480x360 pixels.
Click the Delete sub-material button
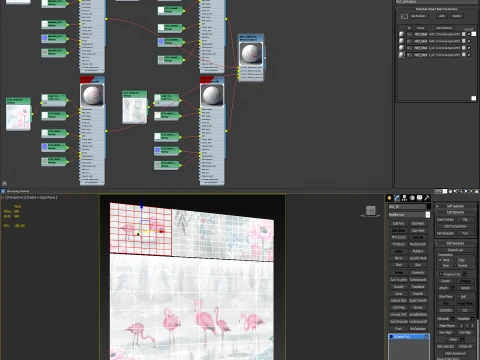click(457, 16)
